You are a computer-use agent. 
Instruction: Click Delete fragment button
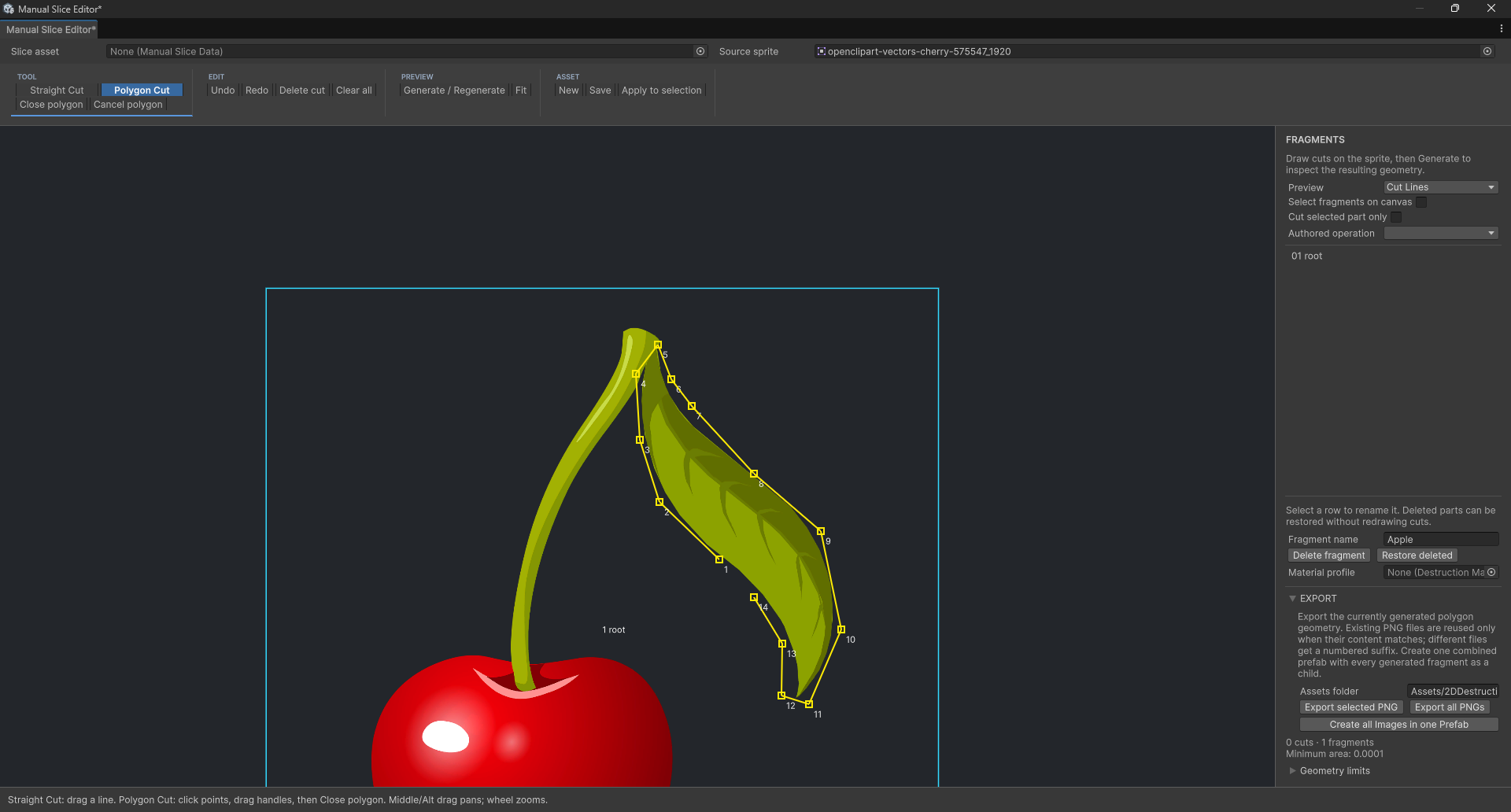[x=1328, y=555]
